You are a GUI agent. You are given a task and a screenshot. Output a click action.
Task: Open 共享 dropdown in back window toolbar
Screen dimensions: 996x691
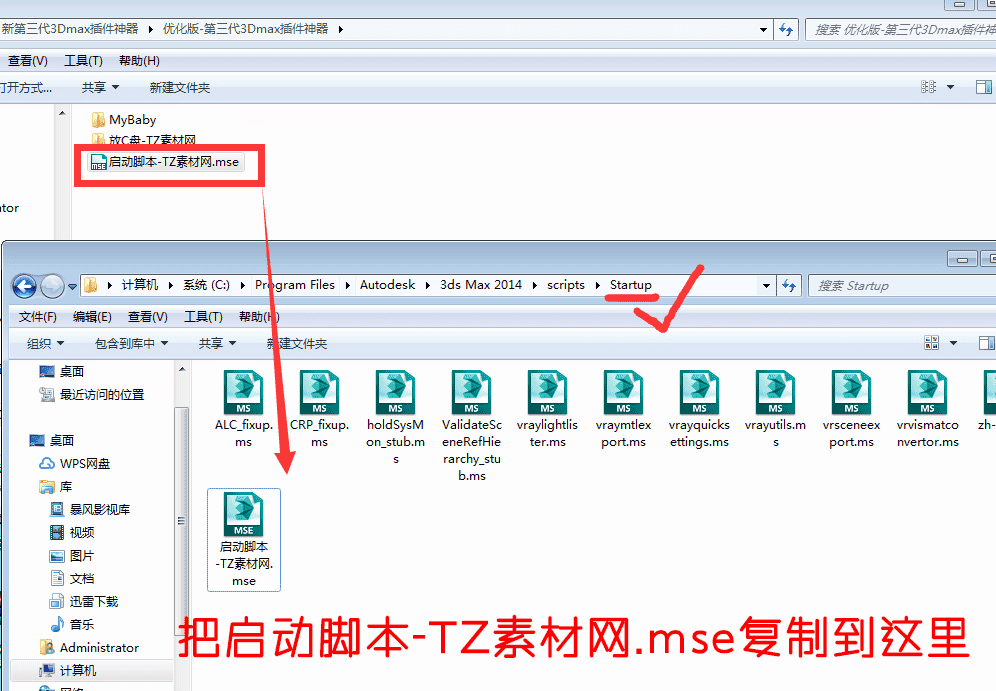[x=100, y=88]
